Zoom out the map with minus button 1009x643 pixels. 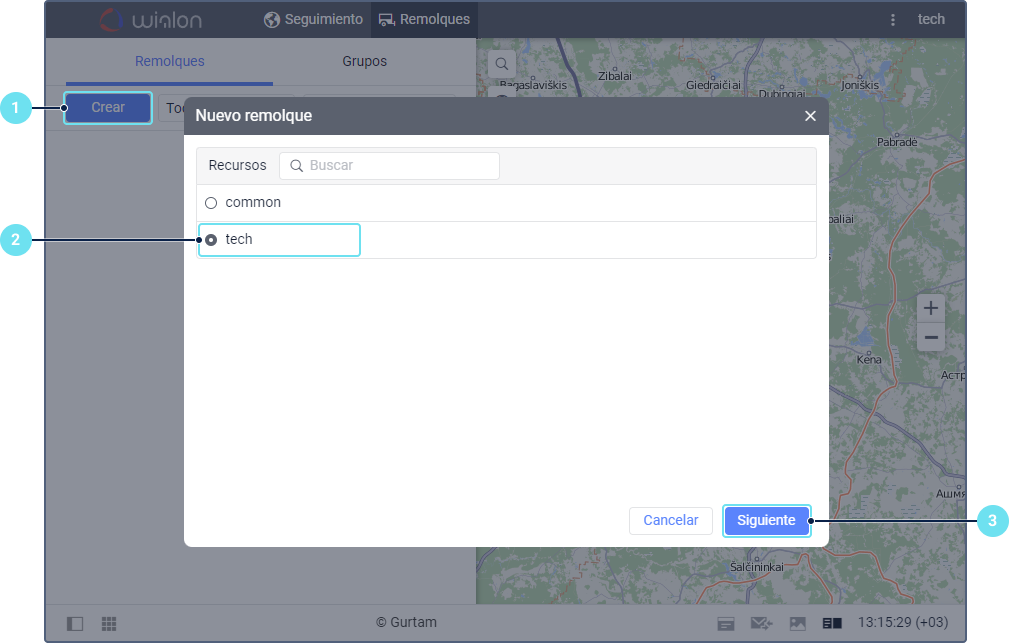tap(930, 337)
